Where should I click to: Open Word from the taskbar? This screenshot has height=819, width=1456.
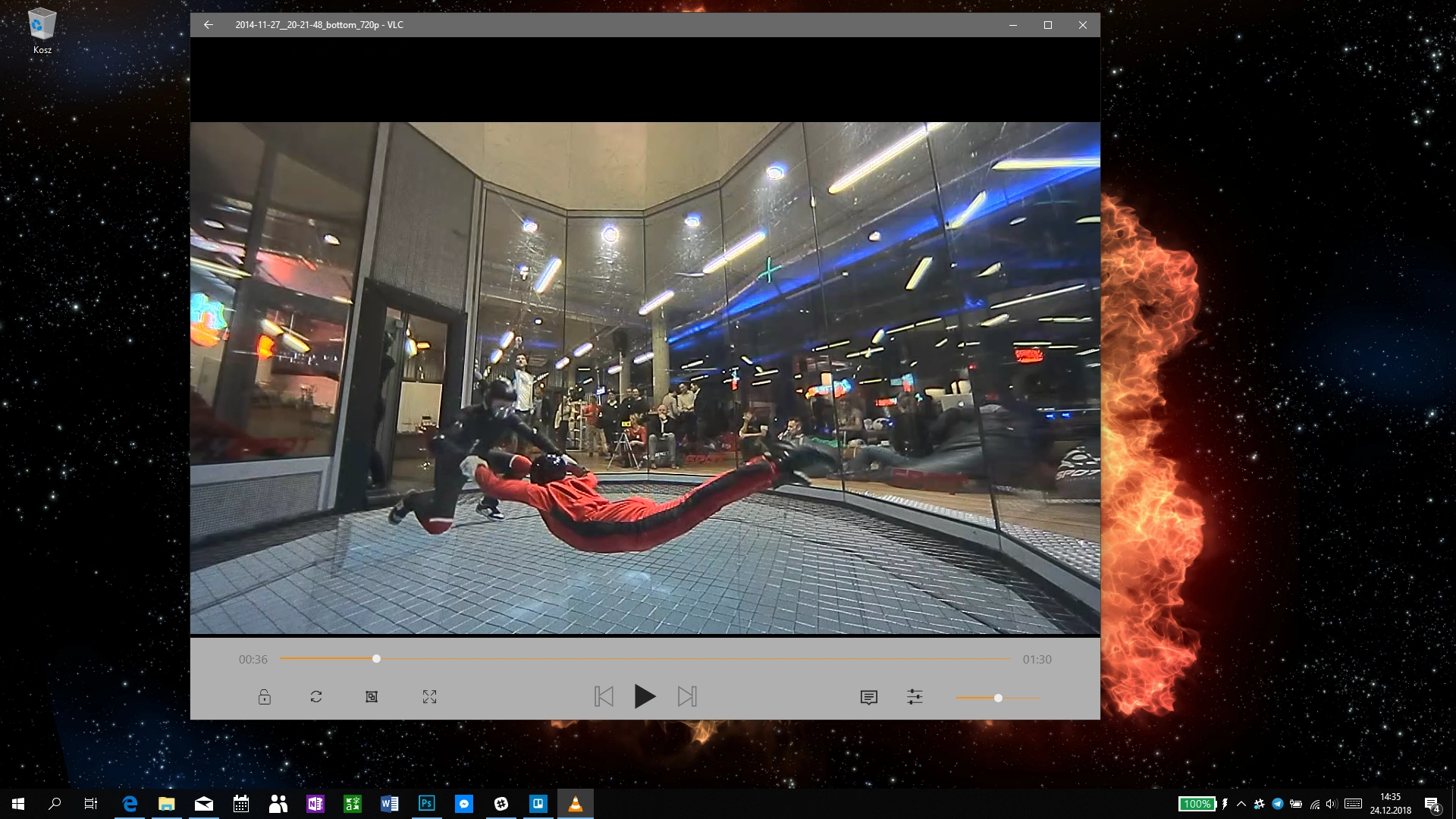(390, 804)
